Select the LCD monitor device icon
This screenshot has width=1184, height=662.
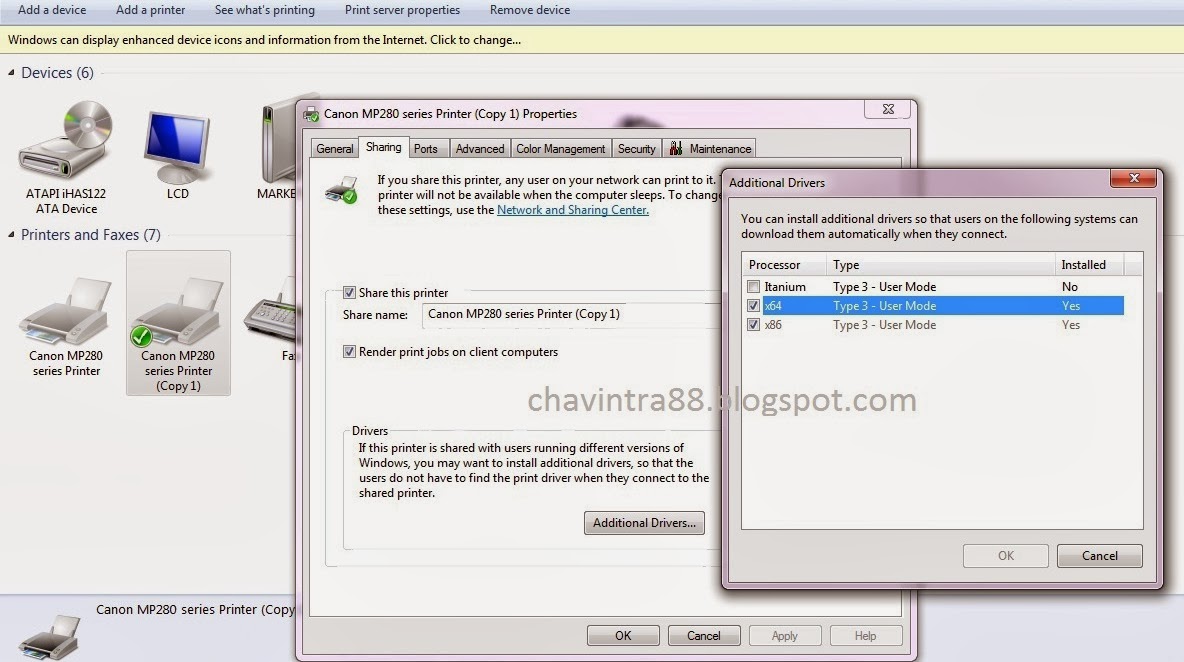(x=177, y=146)
